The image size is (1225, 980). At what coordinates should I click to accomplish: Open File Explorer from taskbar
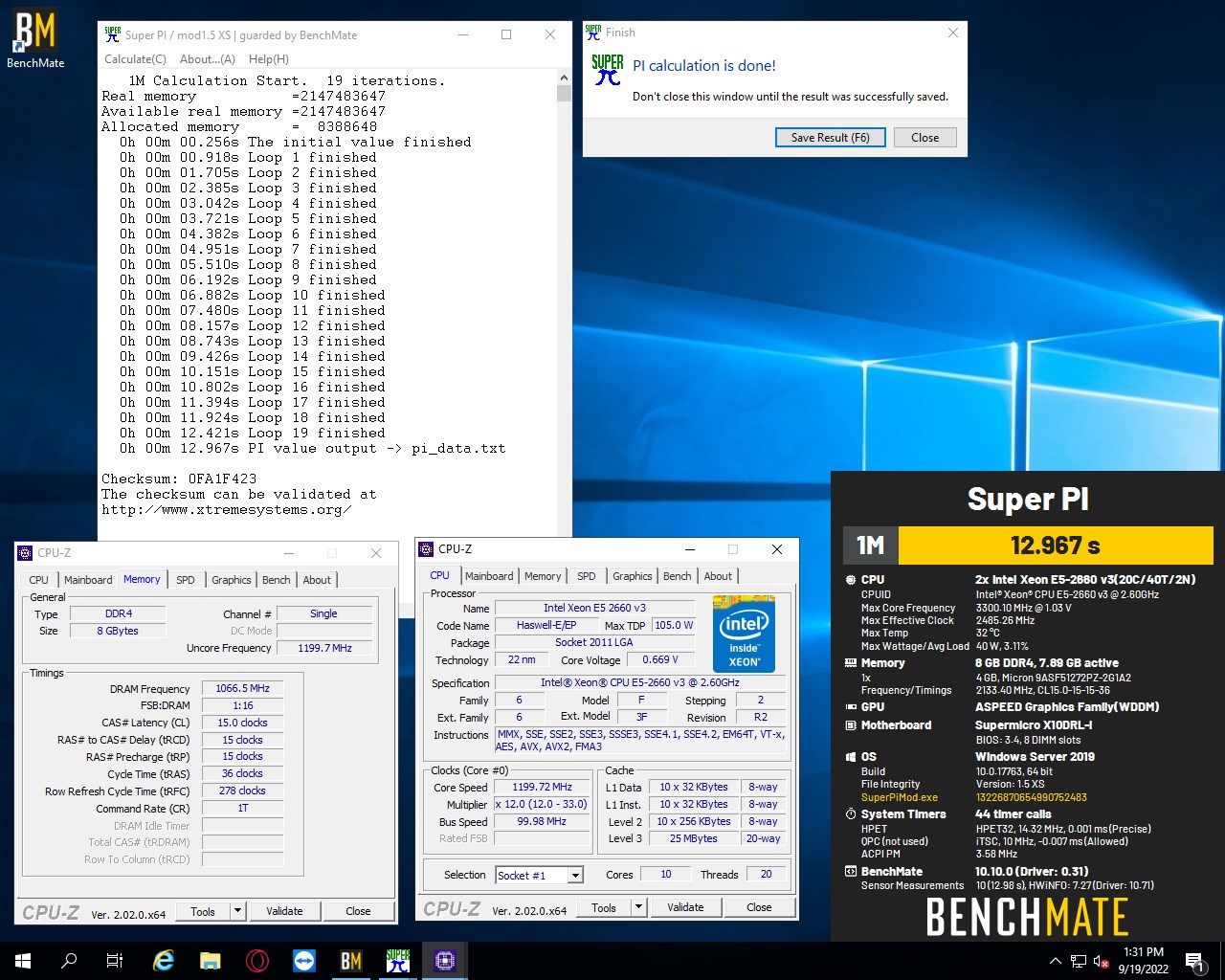(211, 961)
